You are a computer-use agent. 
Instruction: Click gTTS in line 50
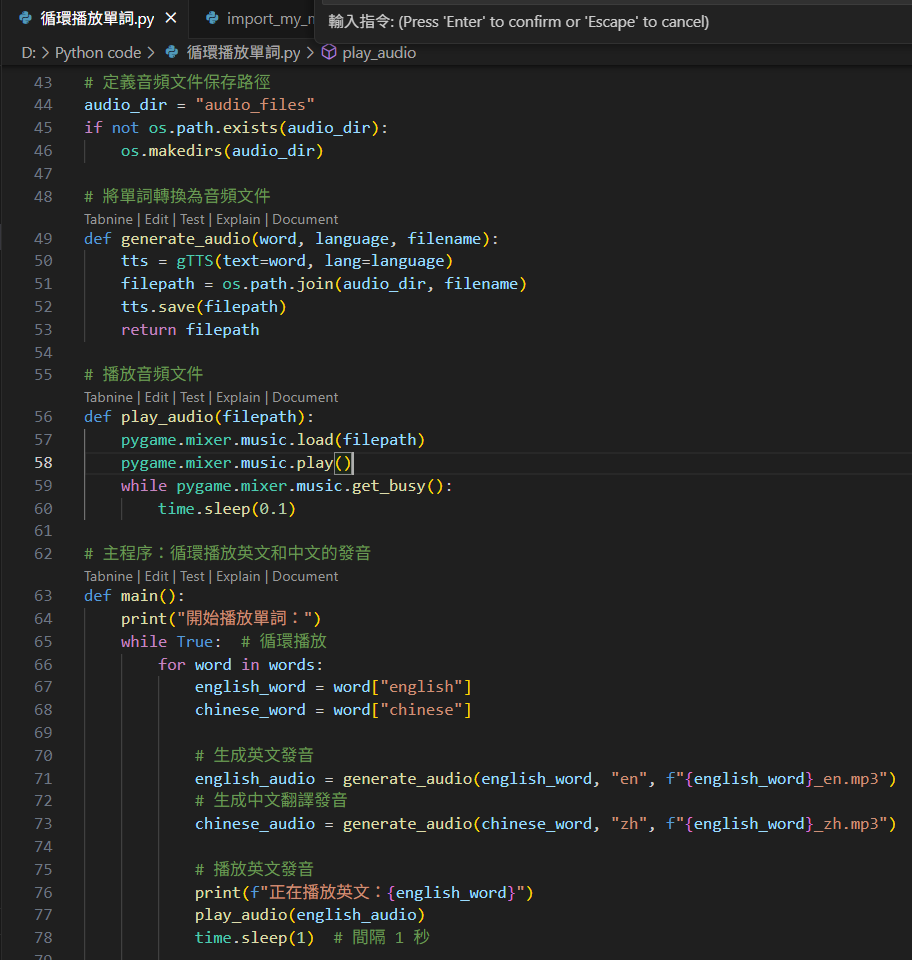point(195,261)
